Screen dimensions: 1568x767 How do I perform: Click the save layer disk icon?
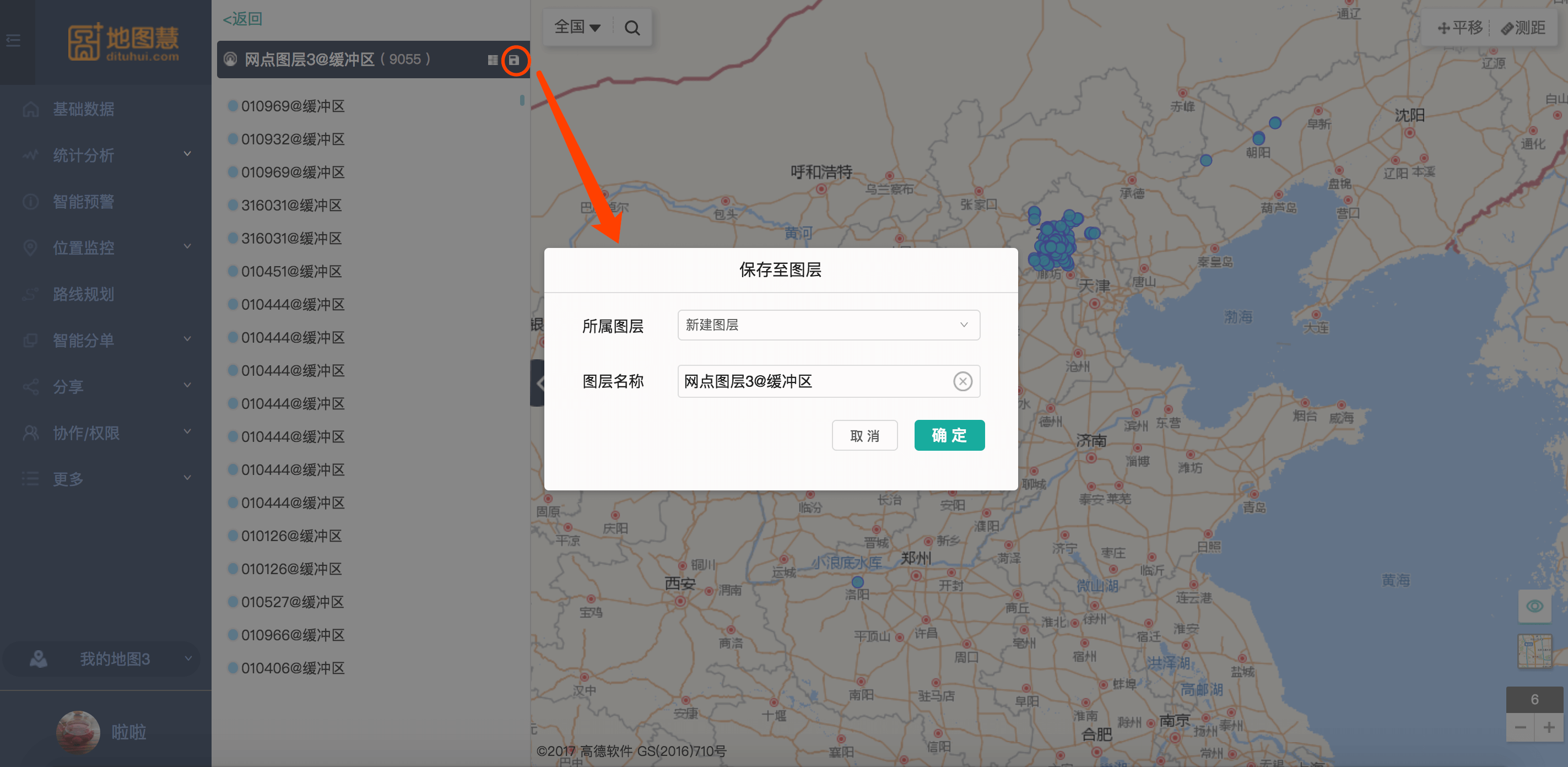(x=515, y=60)
